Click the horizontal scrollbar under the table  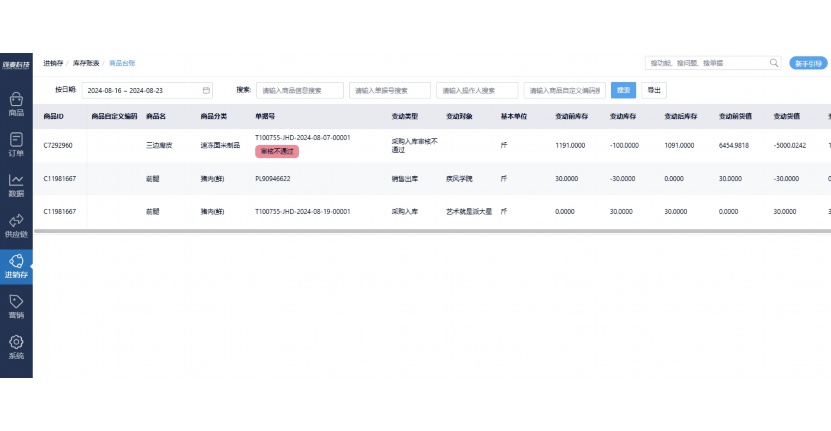[x=432, y=231]
